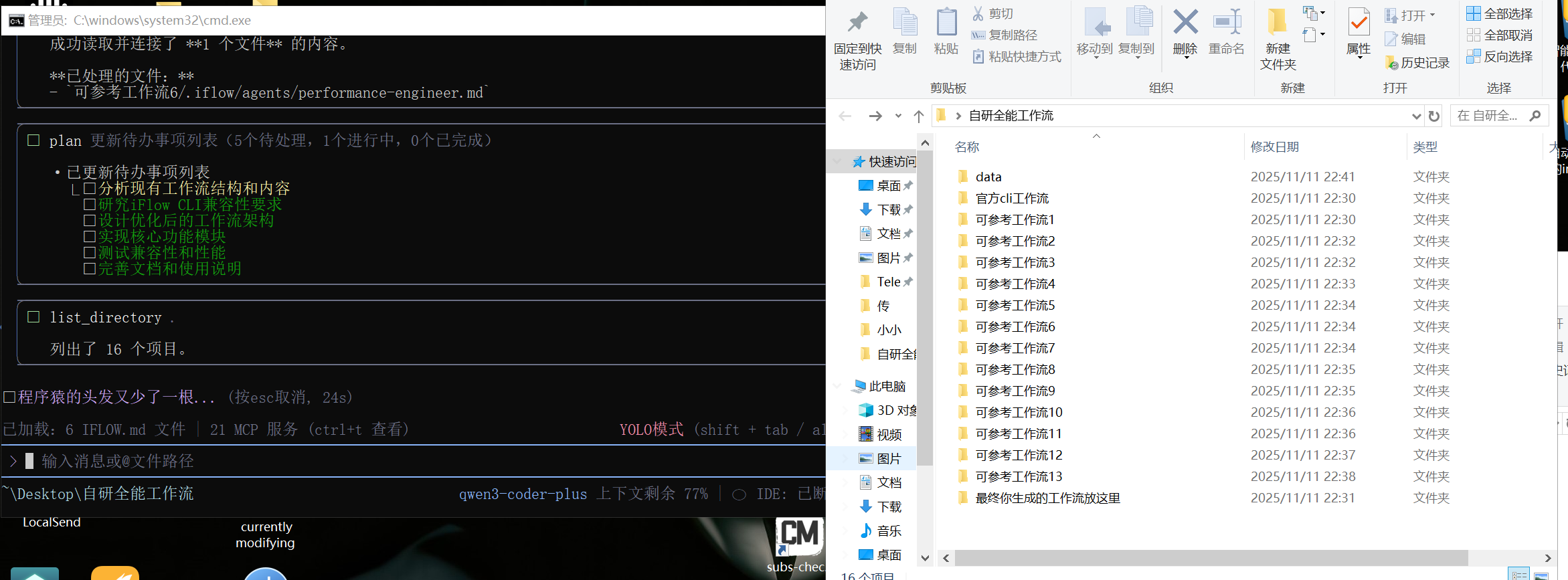This screenshot has width=1568, height=580.
Task: Collapse the Quick access (快速访问) tree node
Action: click(837, 161)
